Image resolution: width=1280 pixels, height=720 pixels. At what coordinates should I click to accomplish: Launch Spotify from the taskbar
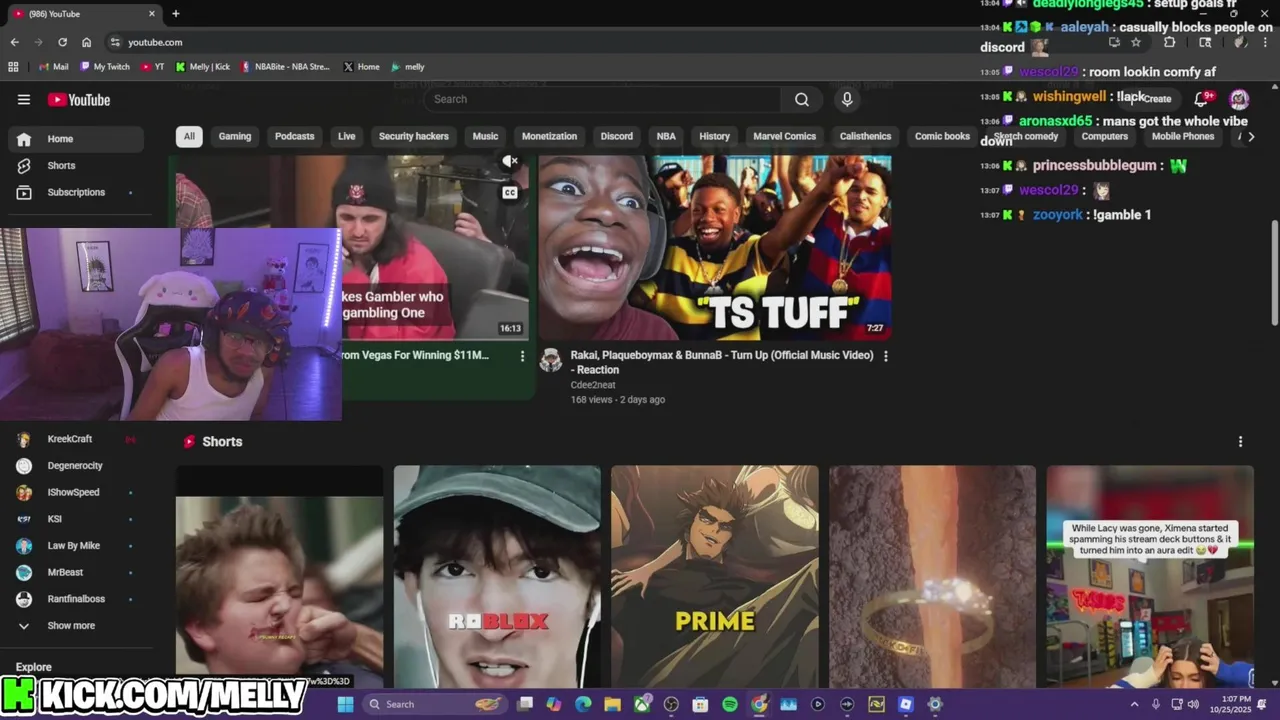(x=730, y=704)
